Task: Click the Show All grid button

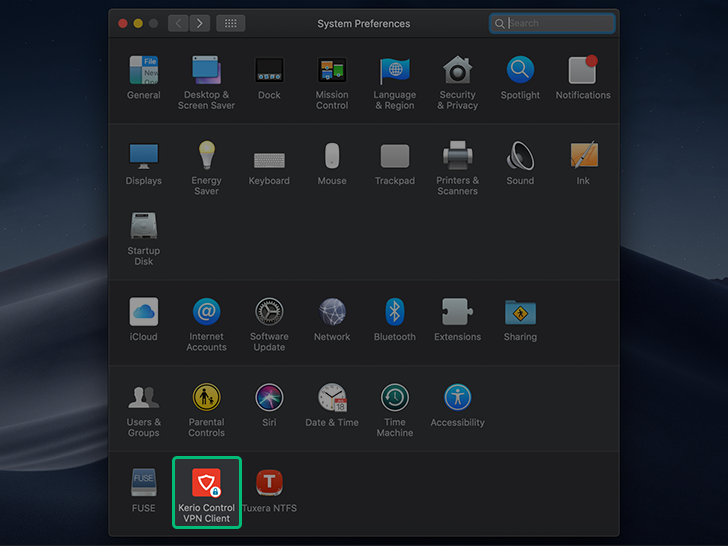Action: tap(231, 23)
